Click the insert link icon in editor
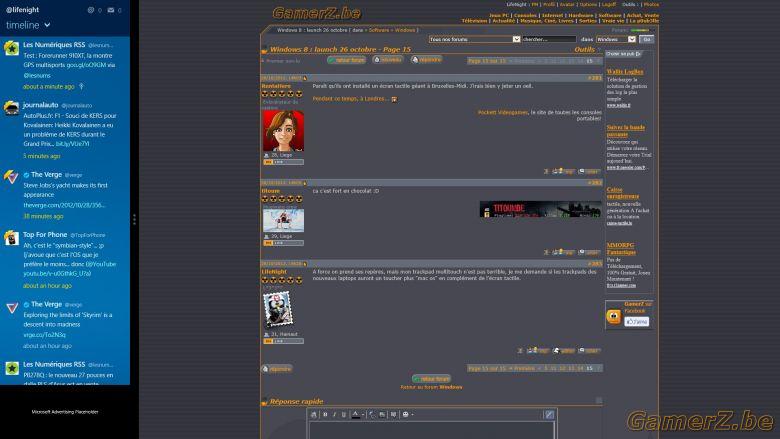The image size is (780, 439). point(372,415)
